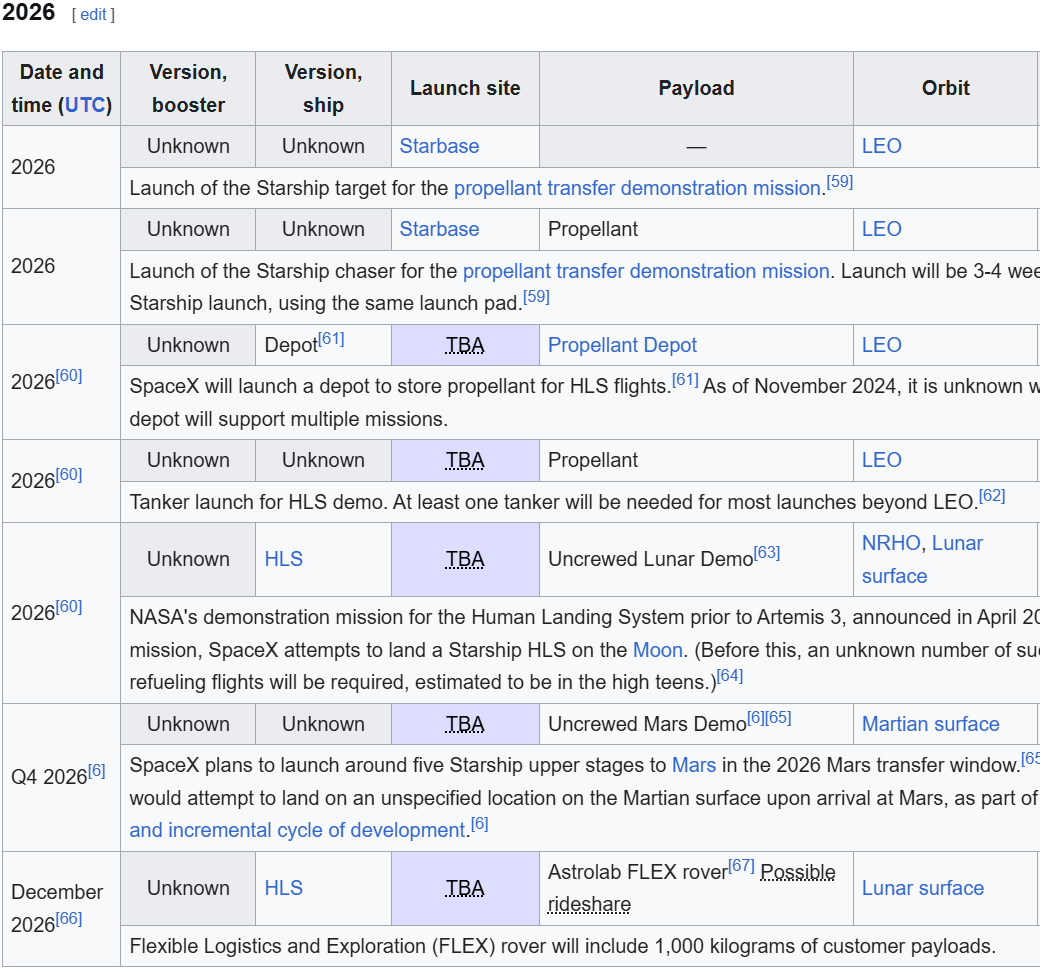This screenshot has height=969, width=1040.
Task: Click TBA launch site in Uncrewed Lunar Demo row
Action: (x=465, y=559)
